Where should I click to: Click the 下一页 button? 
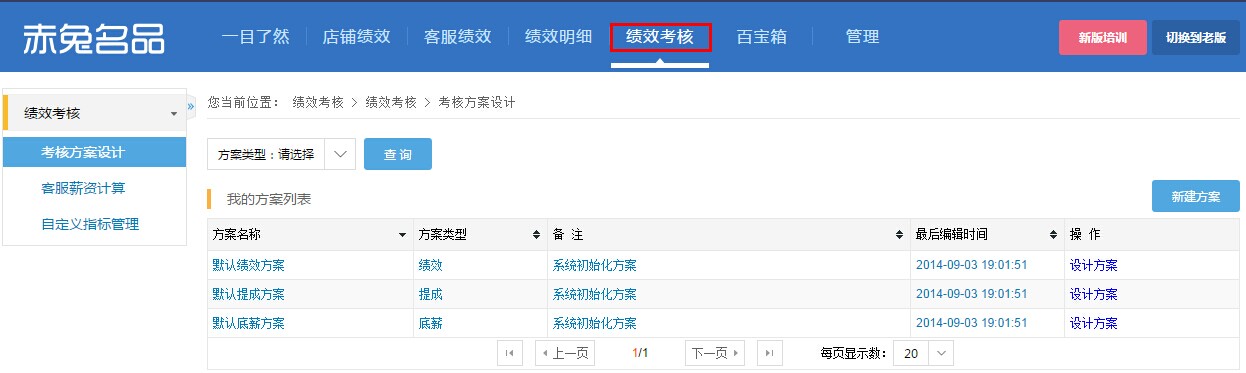pyautogui.click(x=716, y=353)
